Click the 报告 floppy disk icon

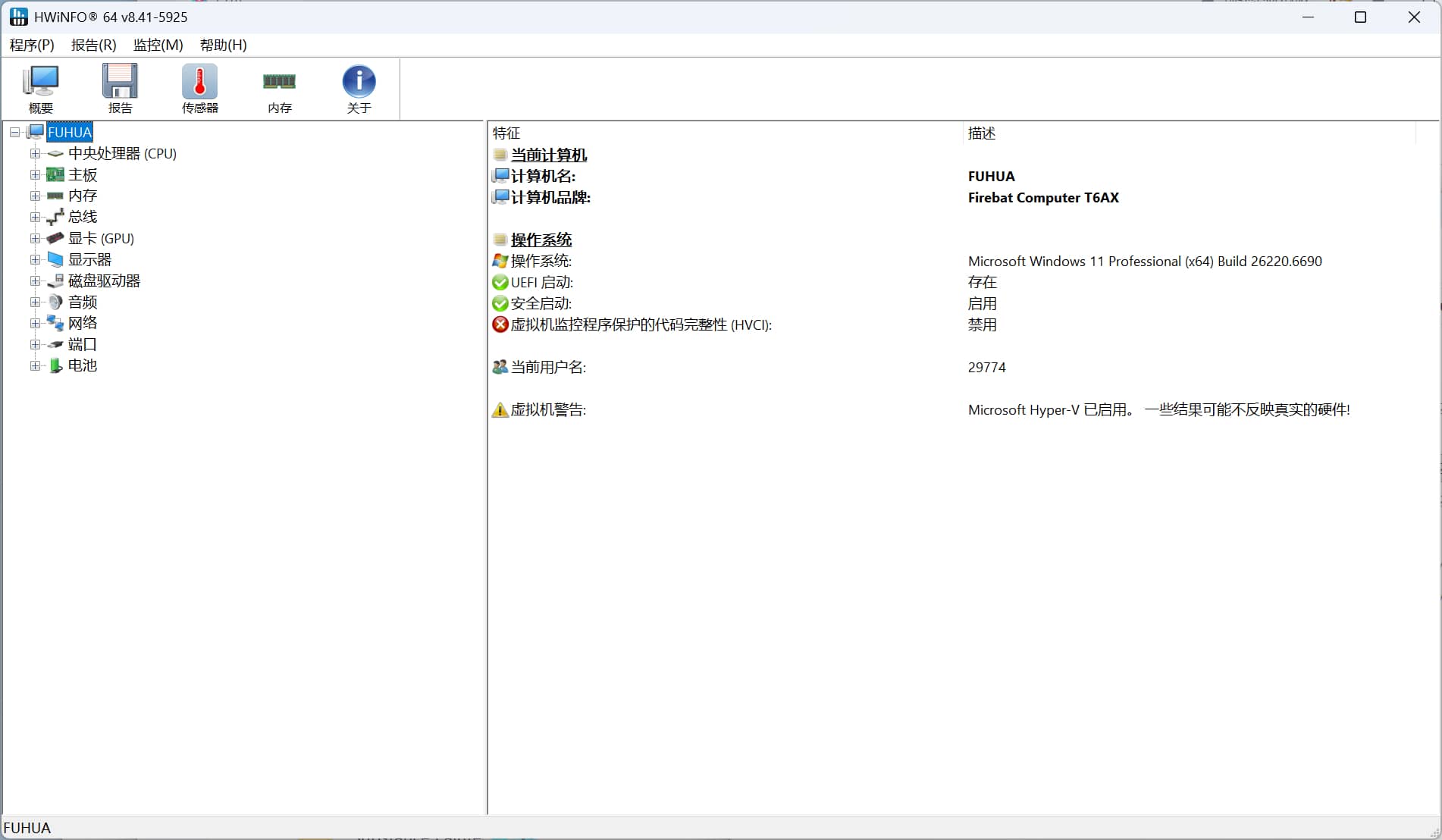[120, 81]
